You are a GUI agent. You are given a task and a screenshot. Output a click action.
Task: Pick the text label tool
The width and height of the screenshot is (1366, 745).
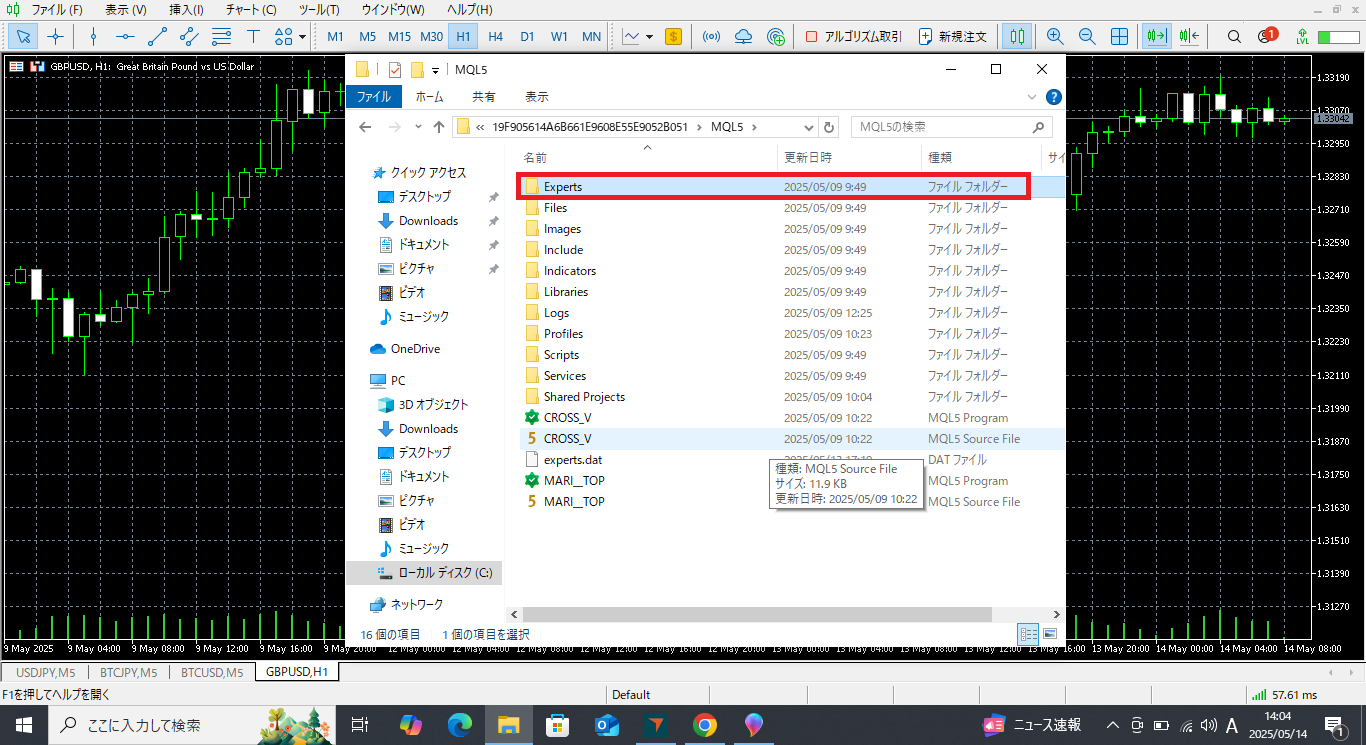click(254, 37)
